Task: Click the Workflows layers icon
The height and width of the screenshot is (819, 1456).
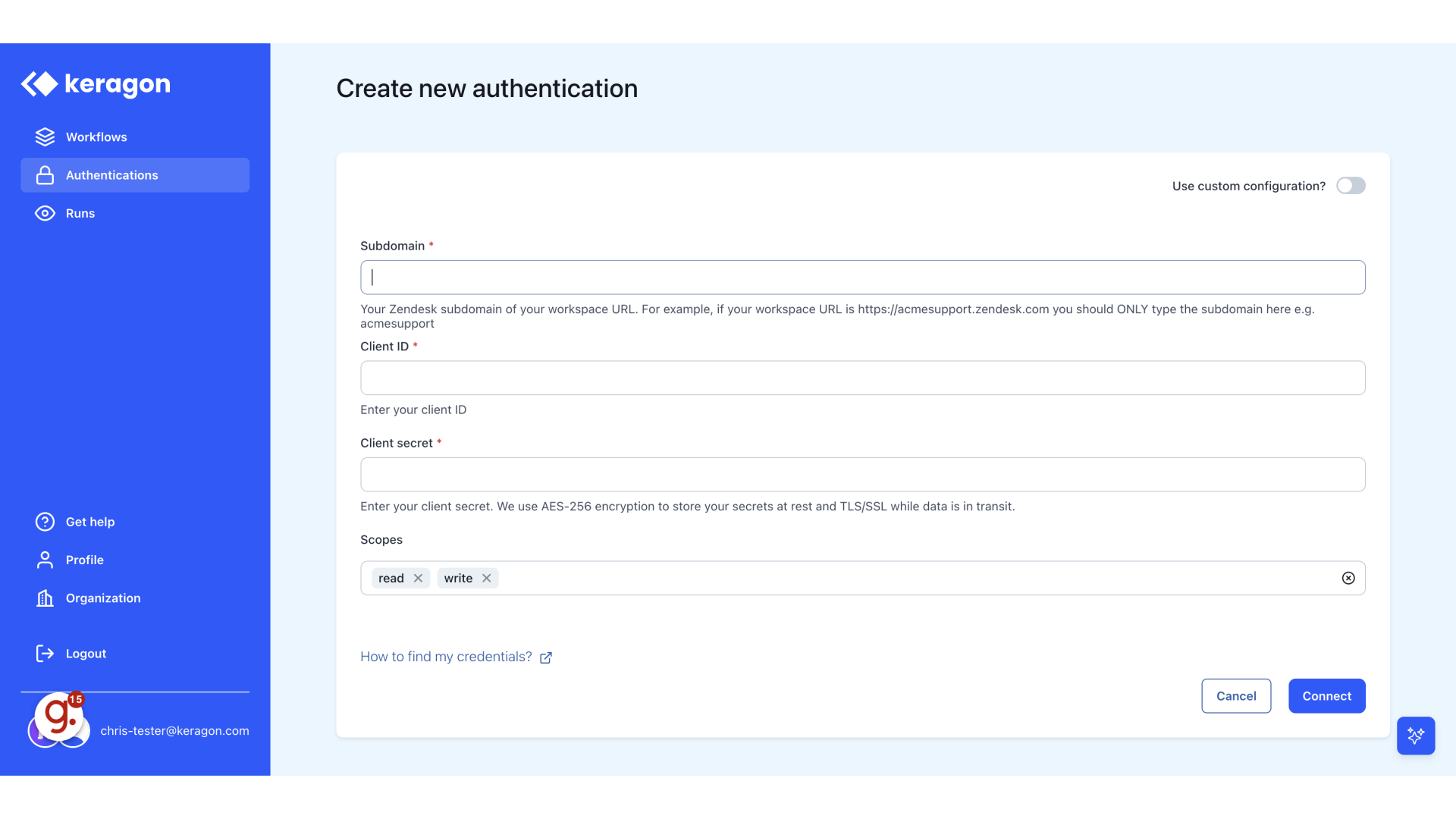Action: [x=45, y=136]
